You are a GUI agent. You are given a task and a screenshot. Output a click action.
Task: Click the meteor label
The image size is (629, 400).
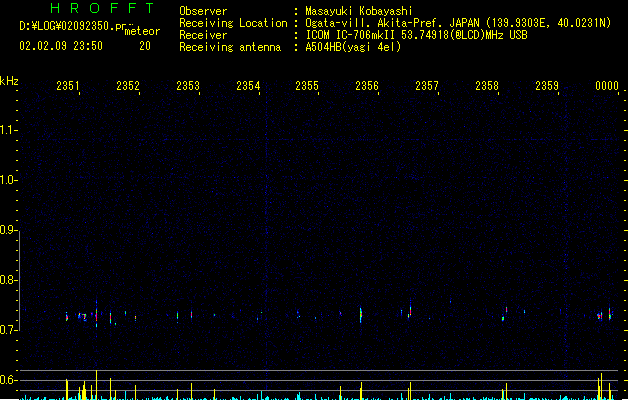tap(142, 31)
